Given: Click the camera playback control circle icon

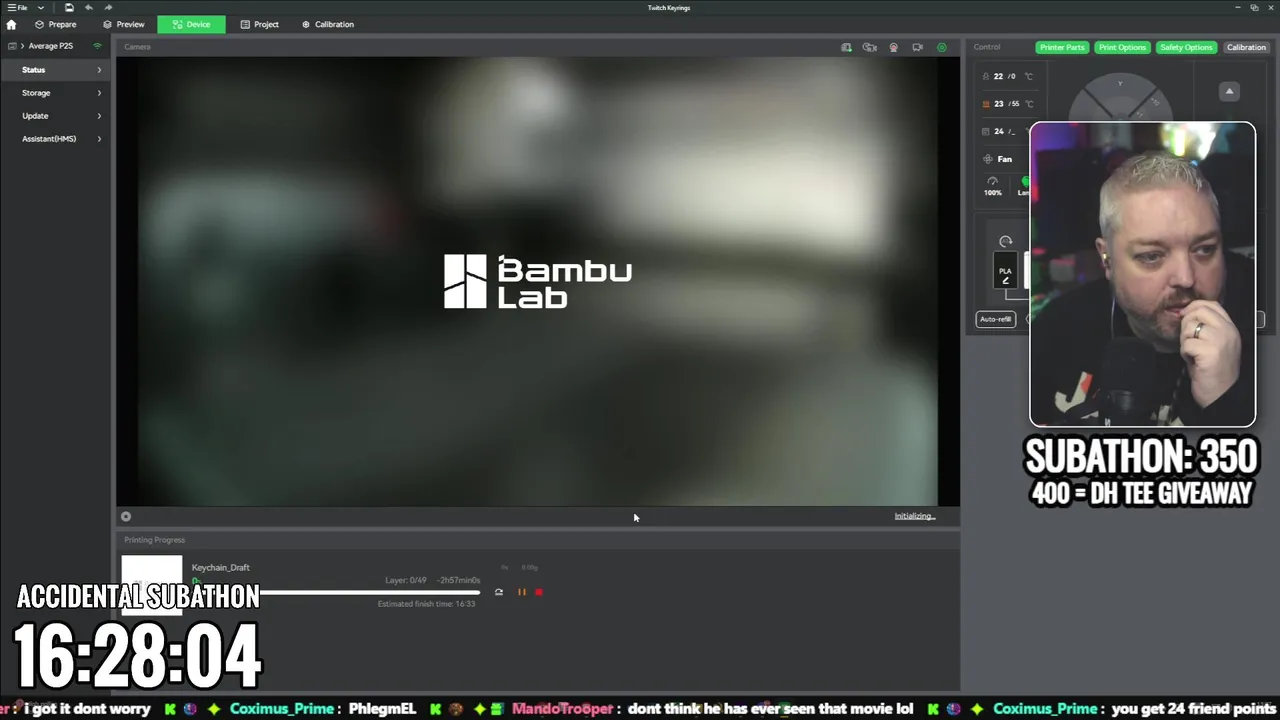Looking at the screenshot, I should pos(126,517).
